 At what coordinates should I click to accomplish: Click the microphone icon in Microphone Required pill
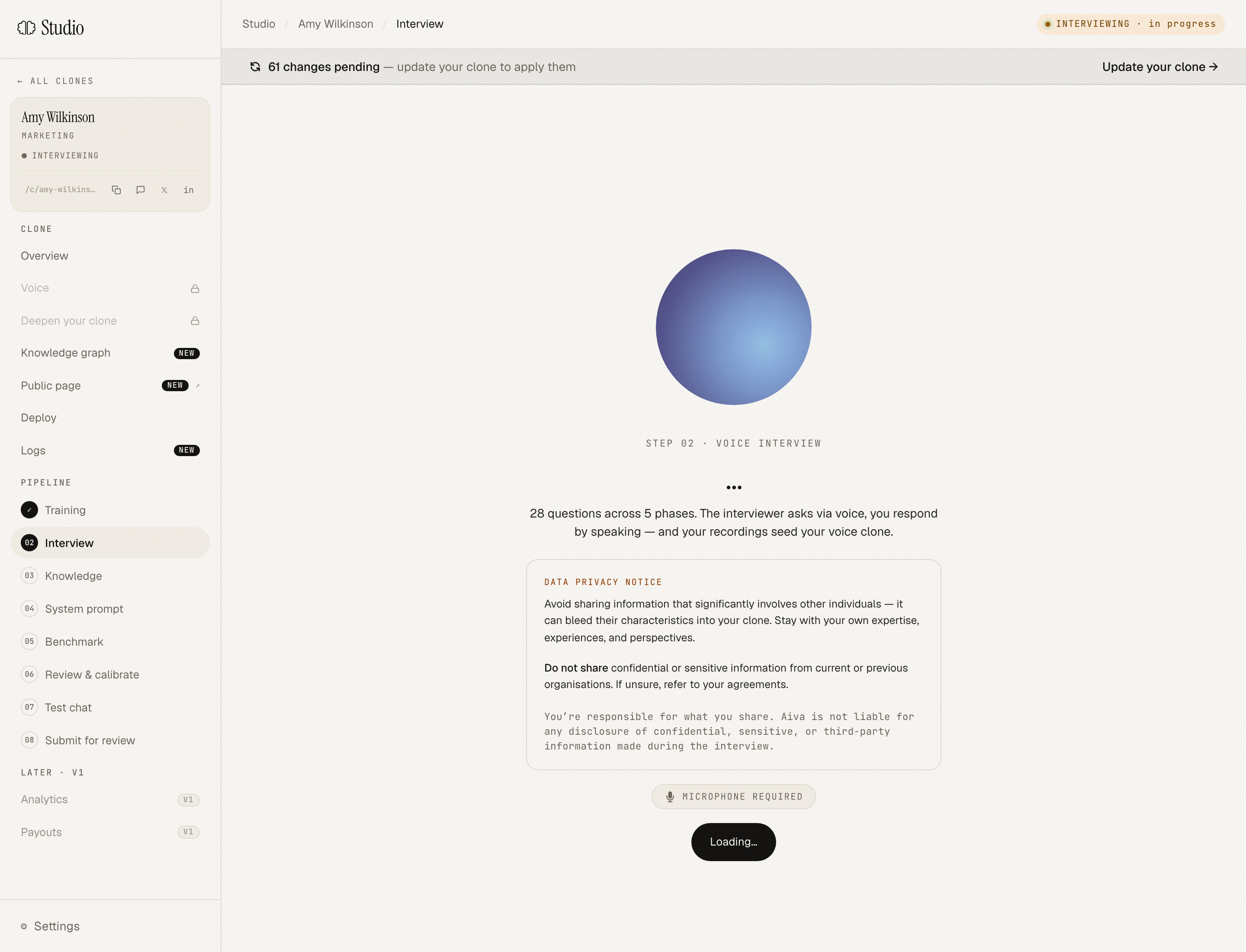click(670, 797)
